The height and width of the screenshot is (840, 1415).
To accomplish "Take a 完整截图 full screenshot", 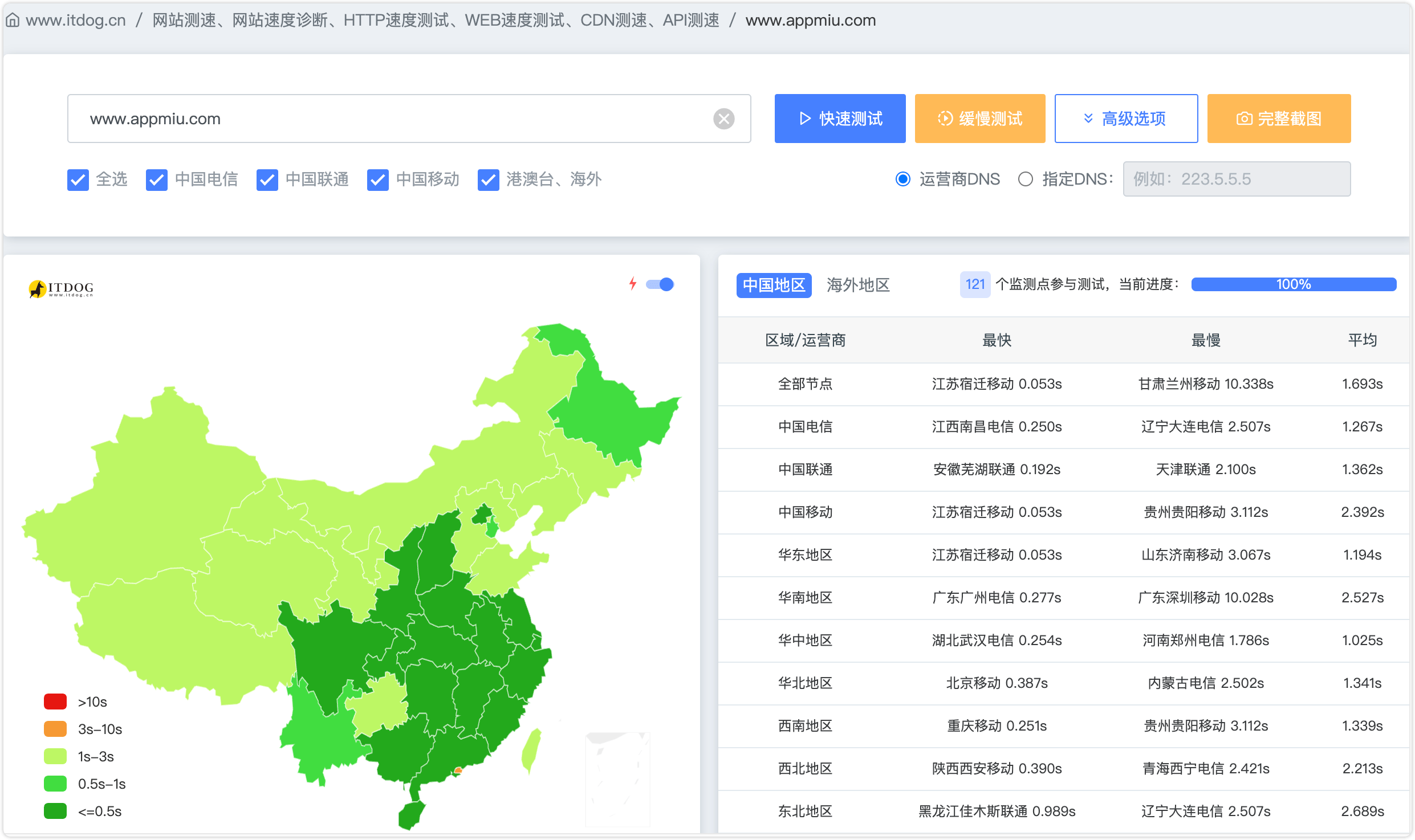I will 1279,119.
